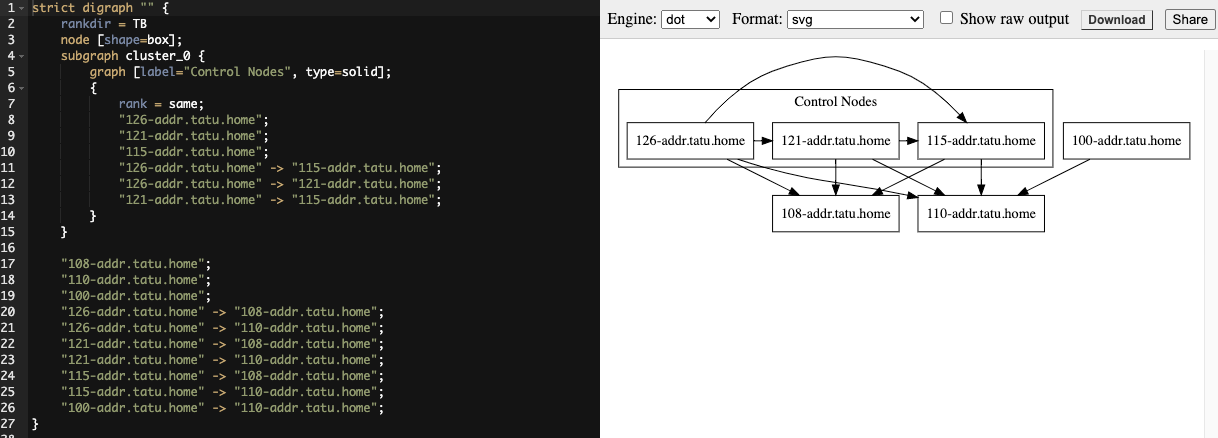Click the 115-addr.tatu.home graph node
This screenshot has height=438, width=1218.
click(x=981, y=141)
